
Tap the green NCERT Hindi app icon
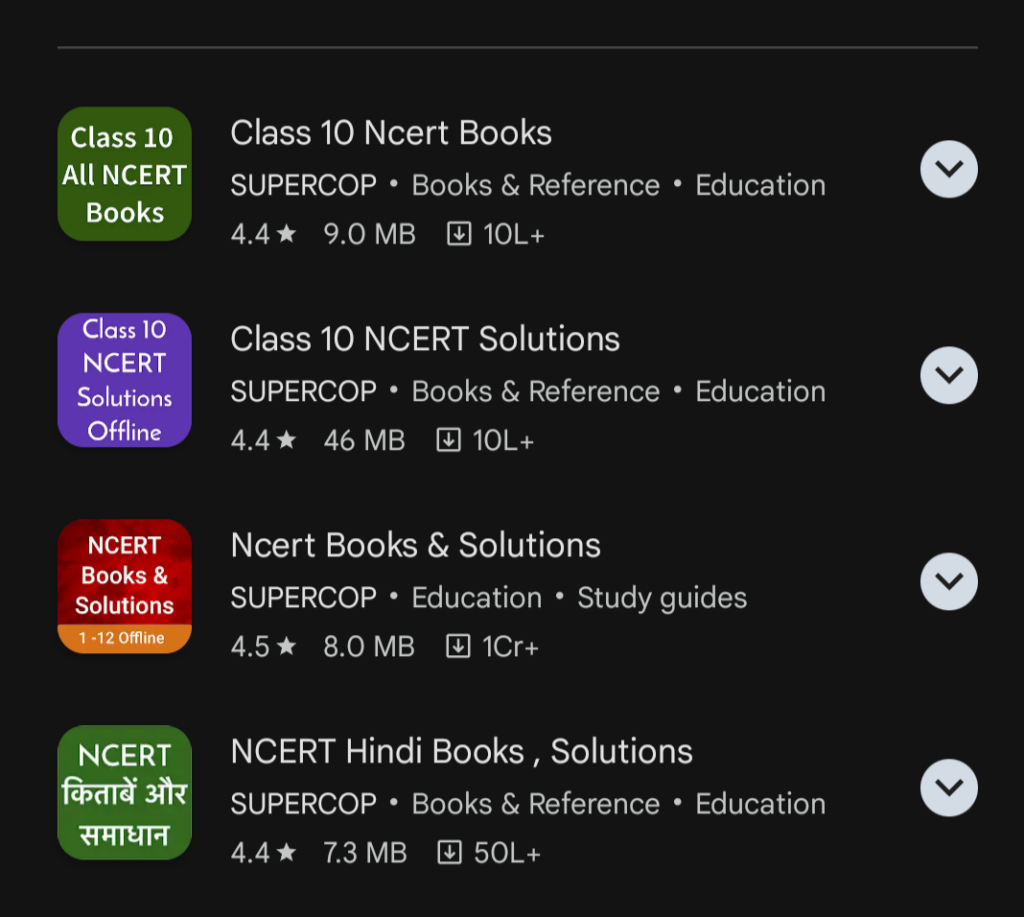pyautogui.click(x=124, y=792)
